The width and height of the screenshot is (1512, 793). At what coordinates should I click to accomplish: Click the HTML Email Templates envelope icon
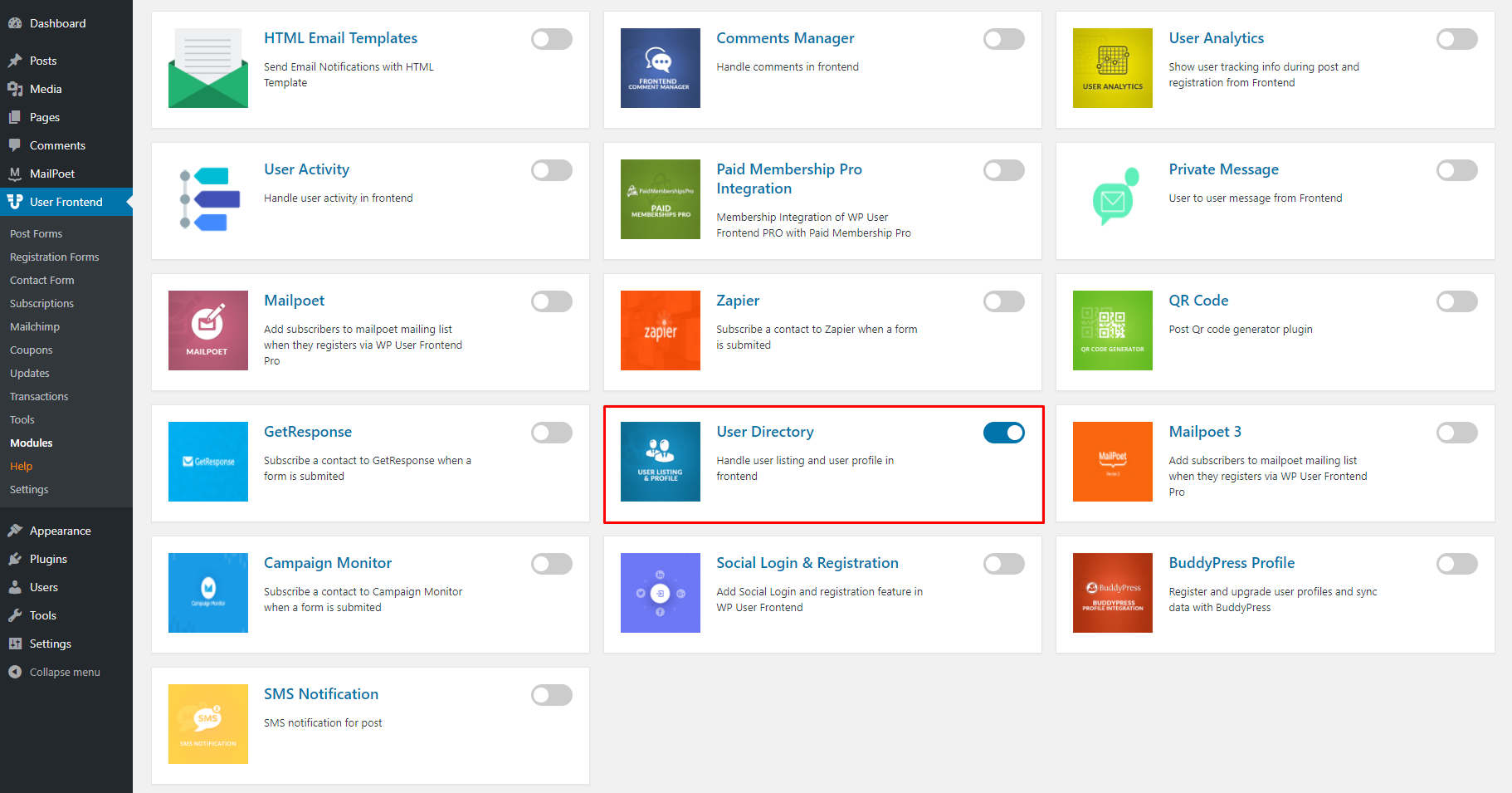click(x=208, y=68)
